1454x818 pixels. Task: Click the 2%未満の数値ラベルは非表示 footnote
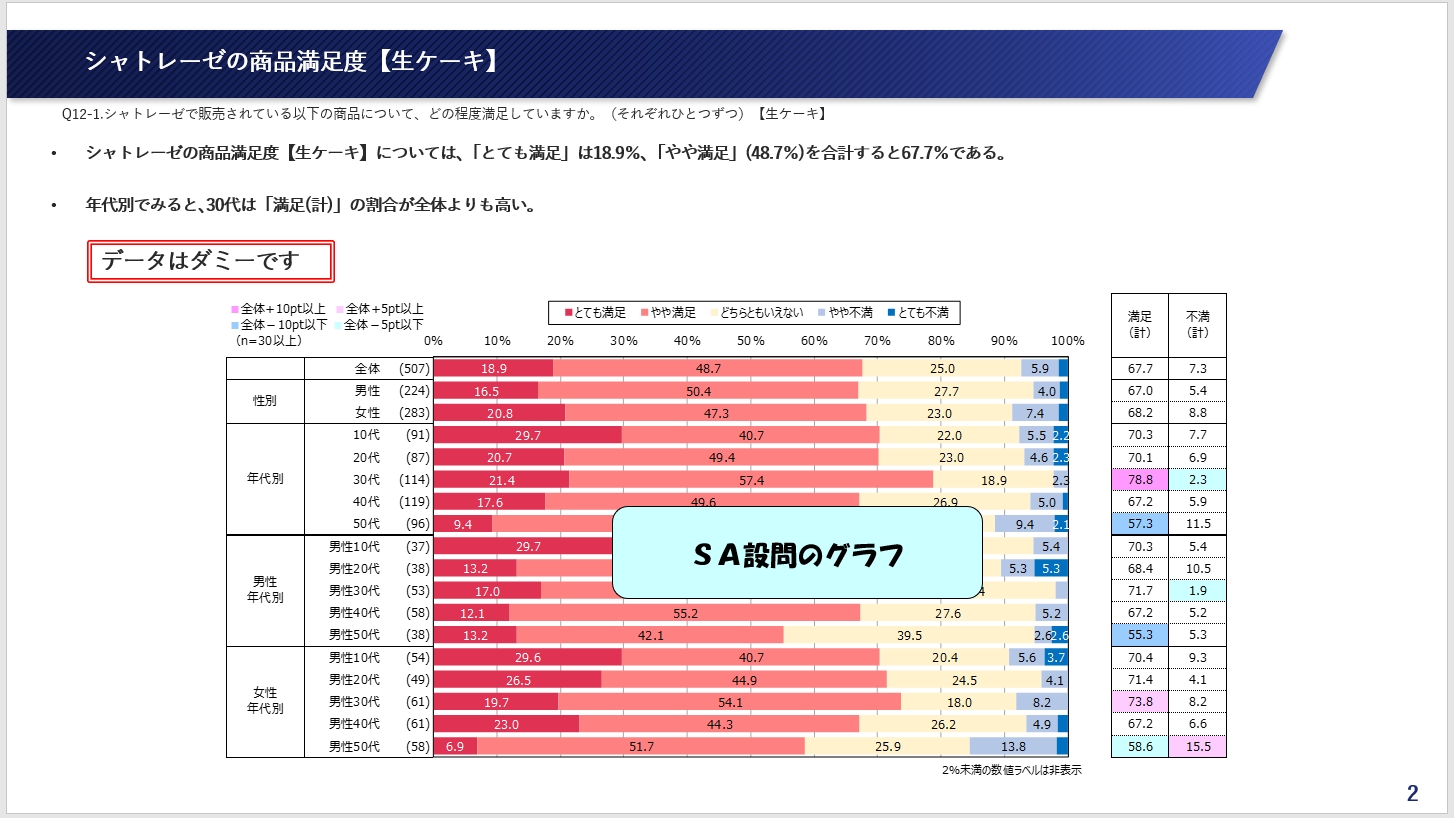point(1011,770)
